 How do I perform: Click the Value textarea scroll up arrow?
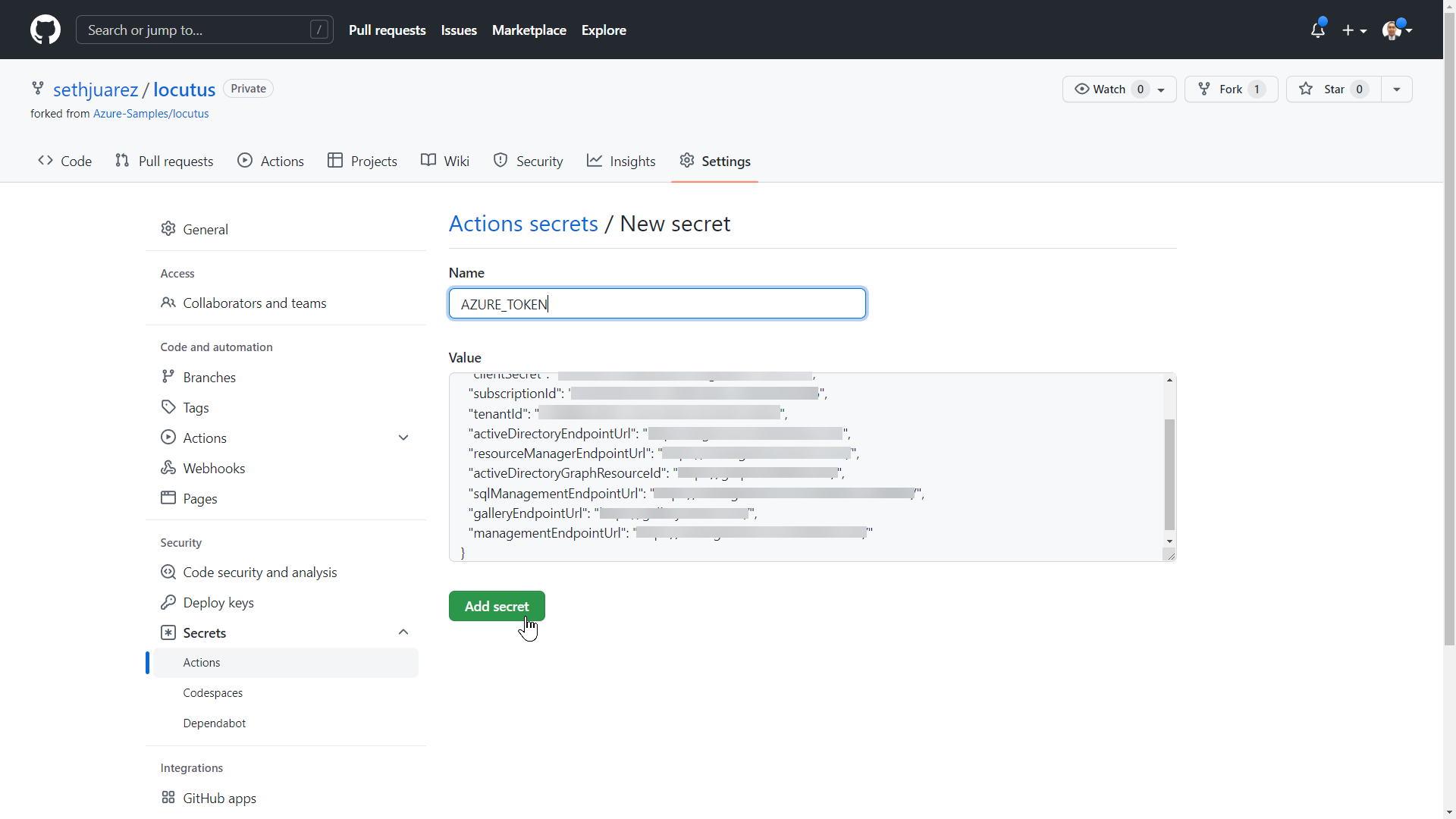tap(1170, 379)
